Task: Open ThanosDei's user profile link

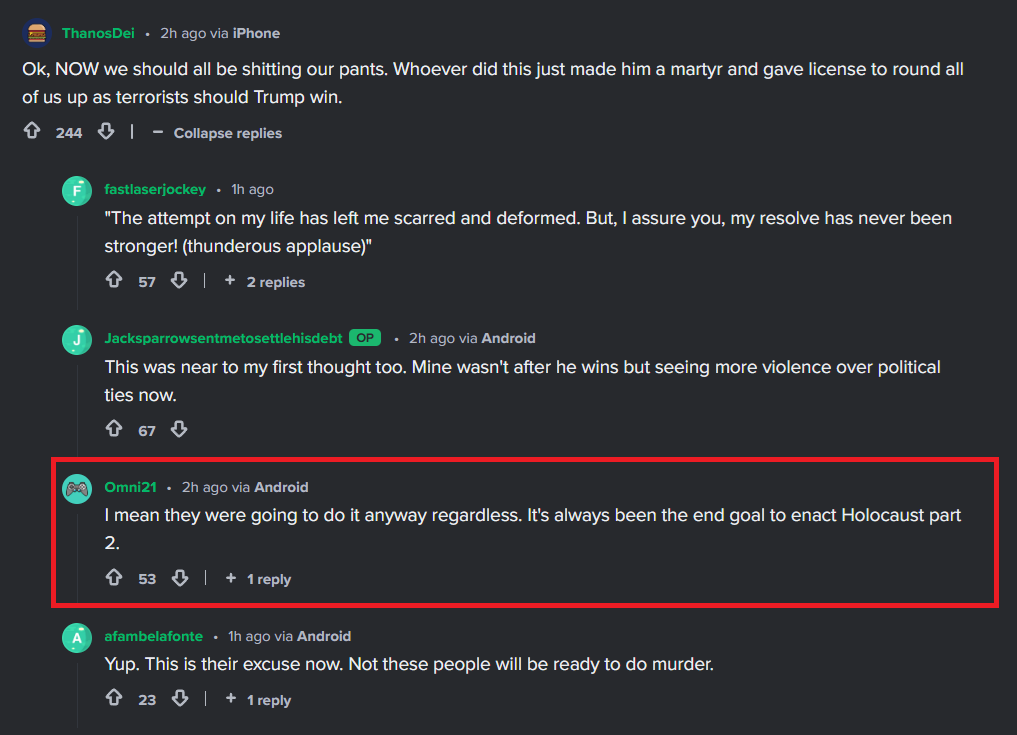Action: (x=99, y=33)
